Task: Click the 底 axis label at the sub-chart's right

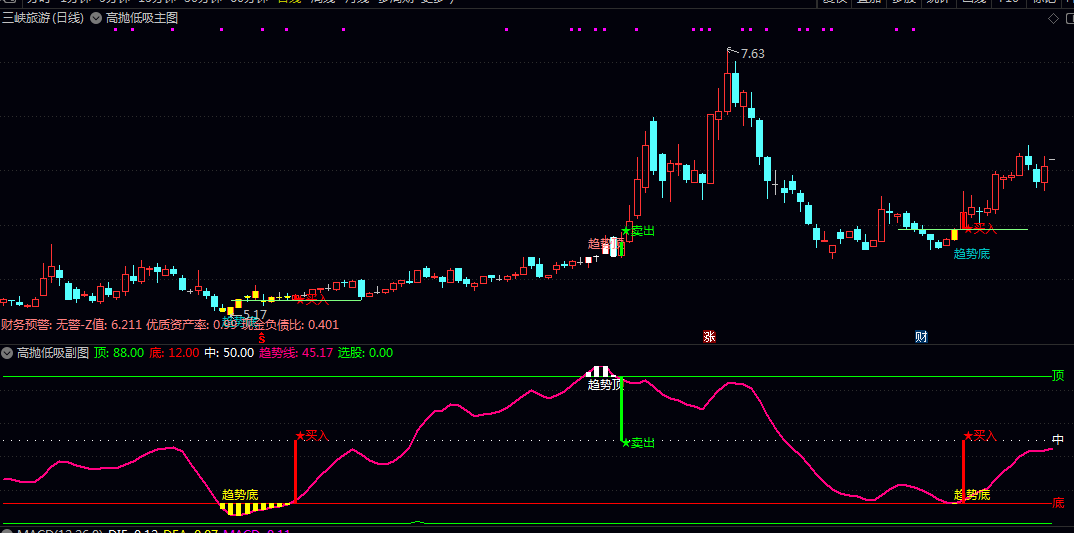Action: click(1058, 503)
